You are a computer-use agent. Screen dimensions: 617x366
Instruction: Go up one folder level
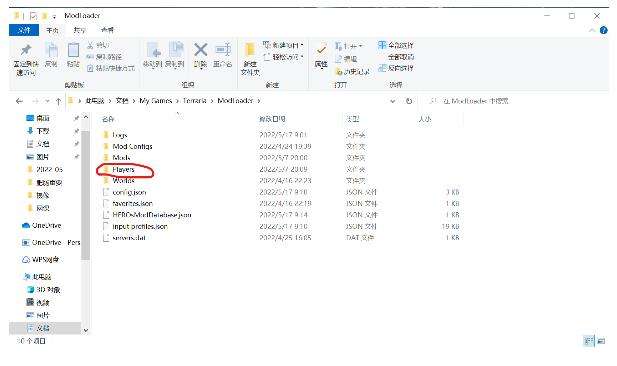(59, 101)
